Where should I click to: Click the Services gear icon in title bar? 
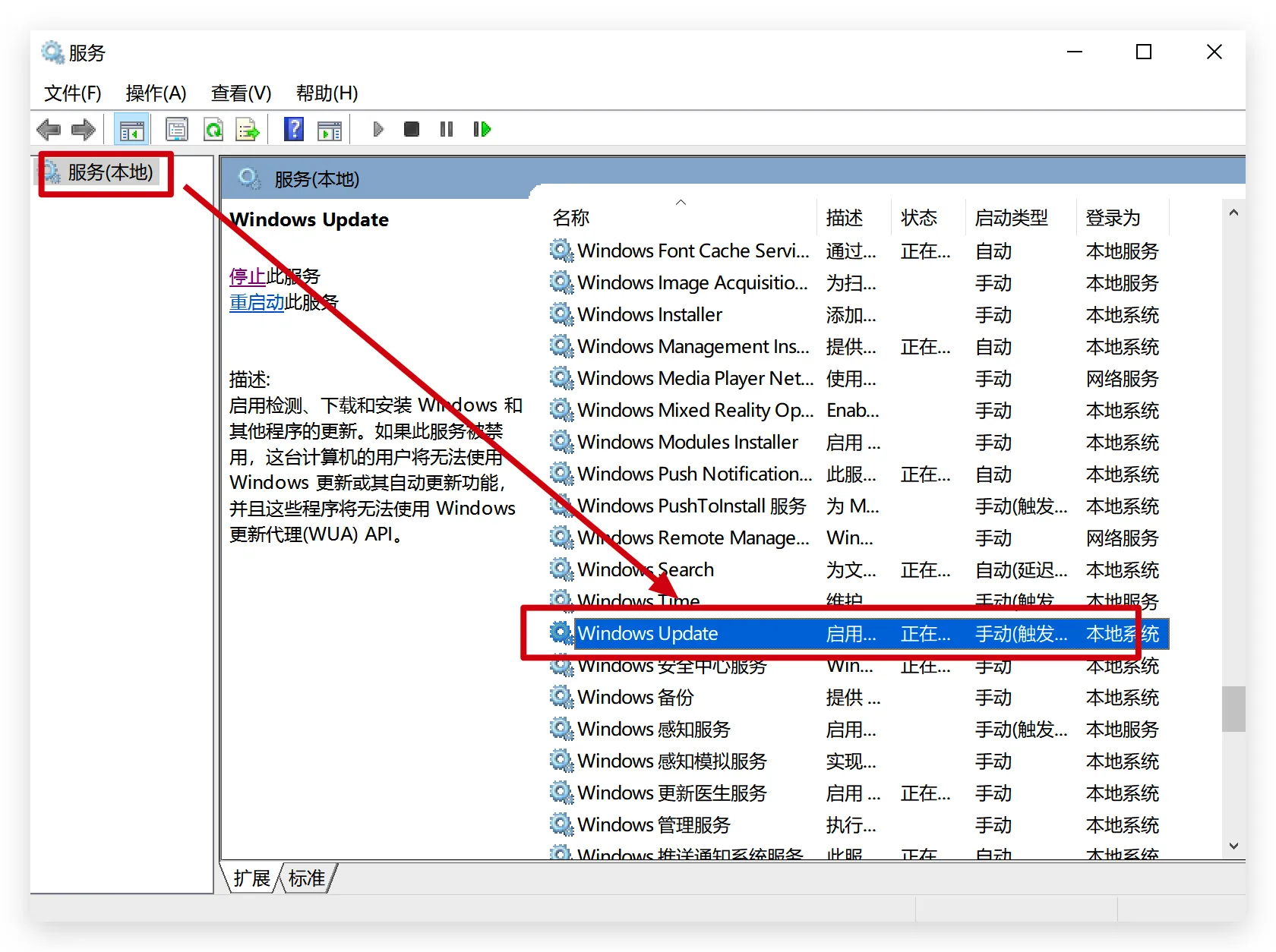click(52, 52)
